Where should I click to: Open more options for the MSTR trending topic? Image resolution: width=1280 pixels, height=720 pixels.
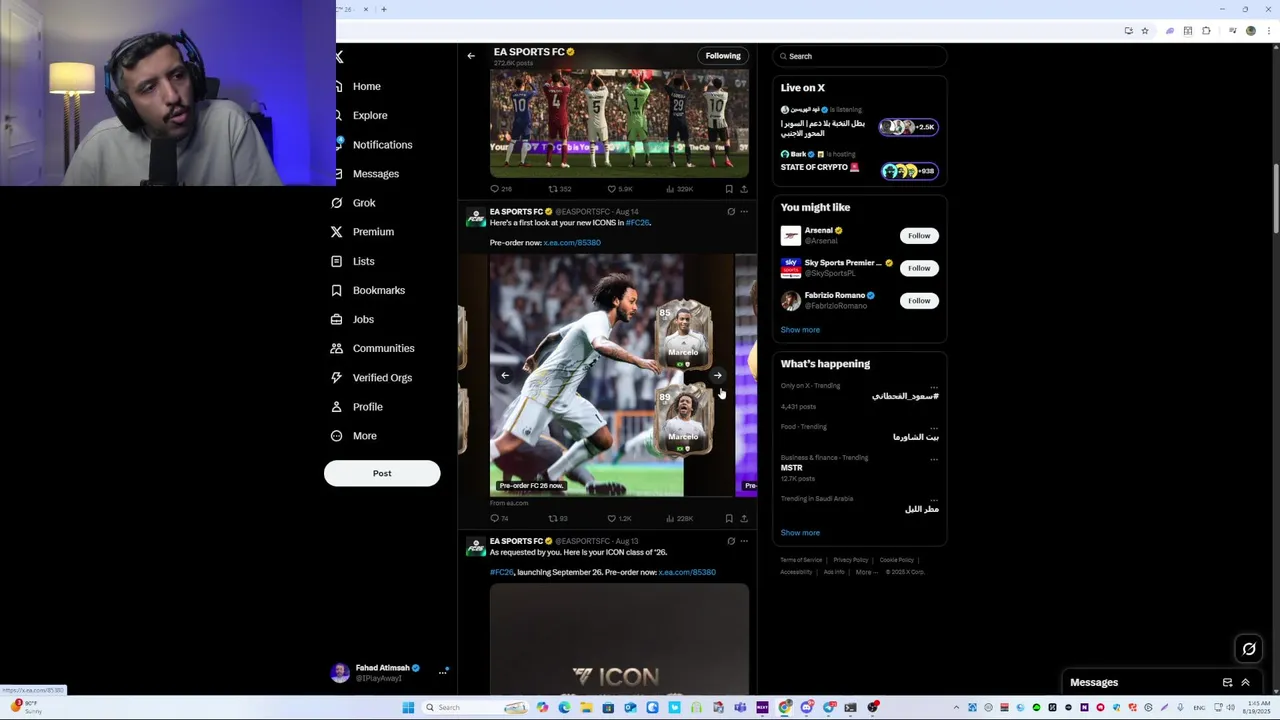tap(934, 458)
